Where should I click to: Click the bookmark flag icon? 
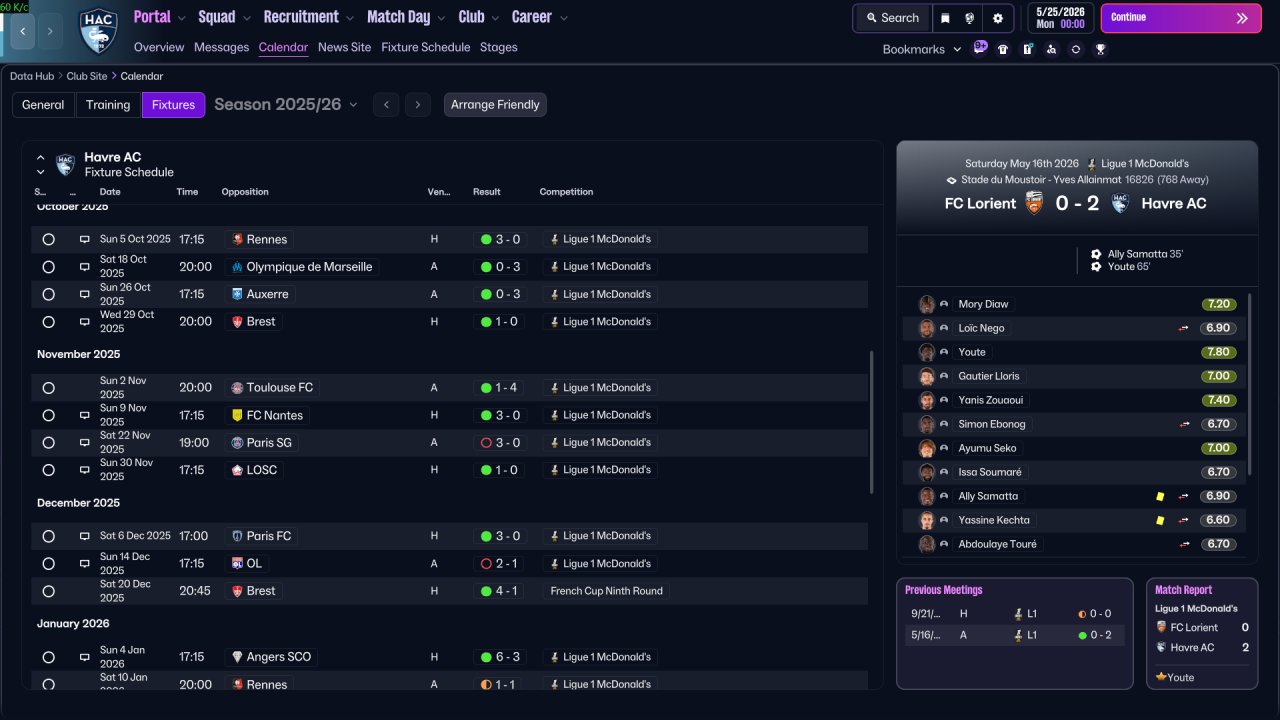[946, 18]
